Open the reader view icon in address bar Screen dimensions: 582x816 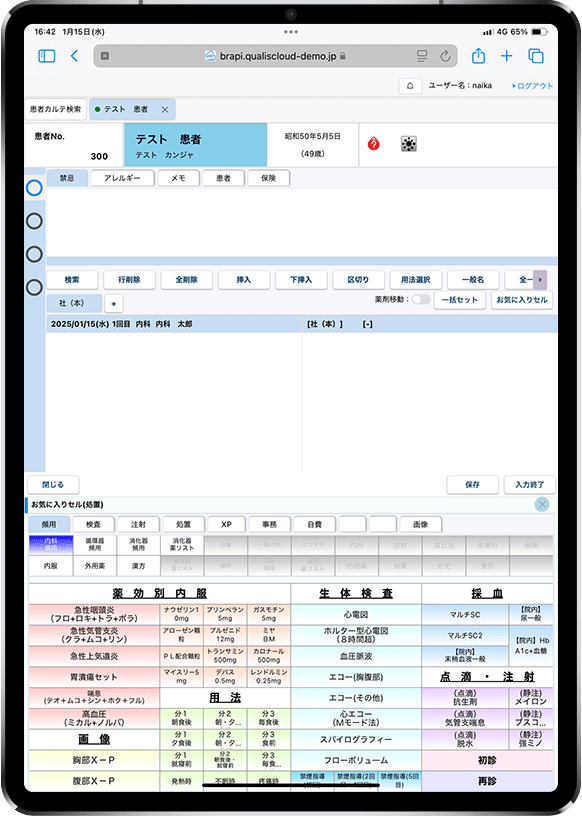coord(422,56)
